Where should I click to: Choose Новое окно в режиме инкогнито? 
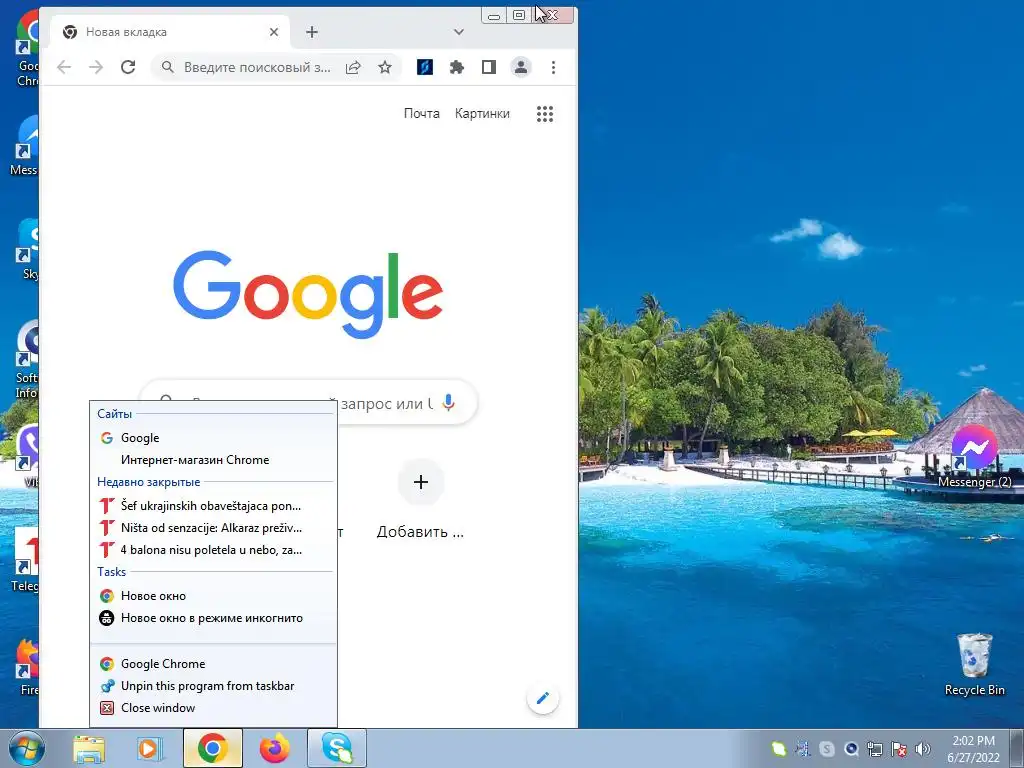pyautogui.click(x=214, y=618)
